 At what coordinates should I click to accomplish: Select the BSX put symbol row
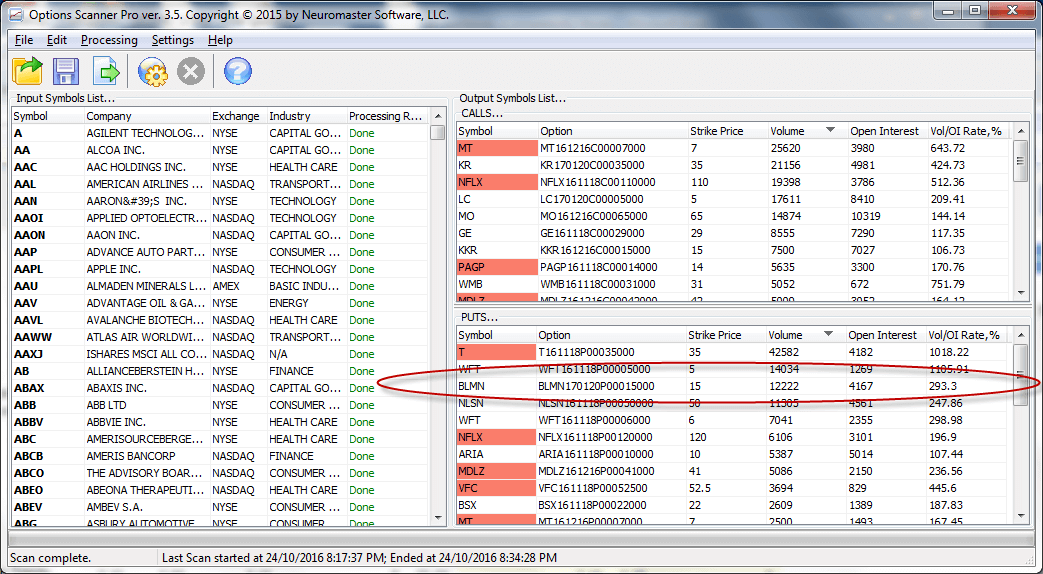pyautogui.click(x=734, y=505)
